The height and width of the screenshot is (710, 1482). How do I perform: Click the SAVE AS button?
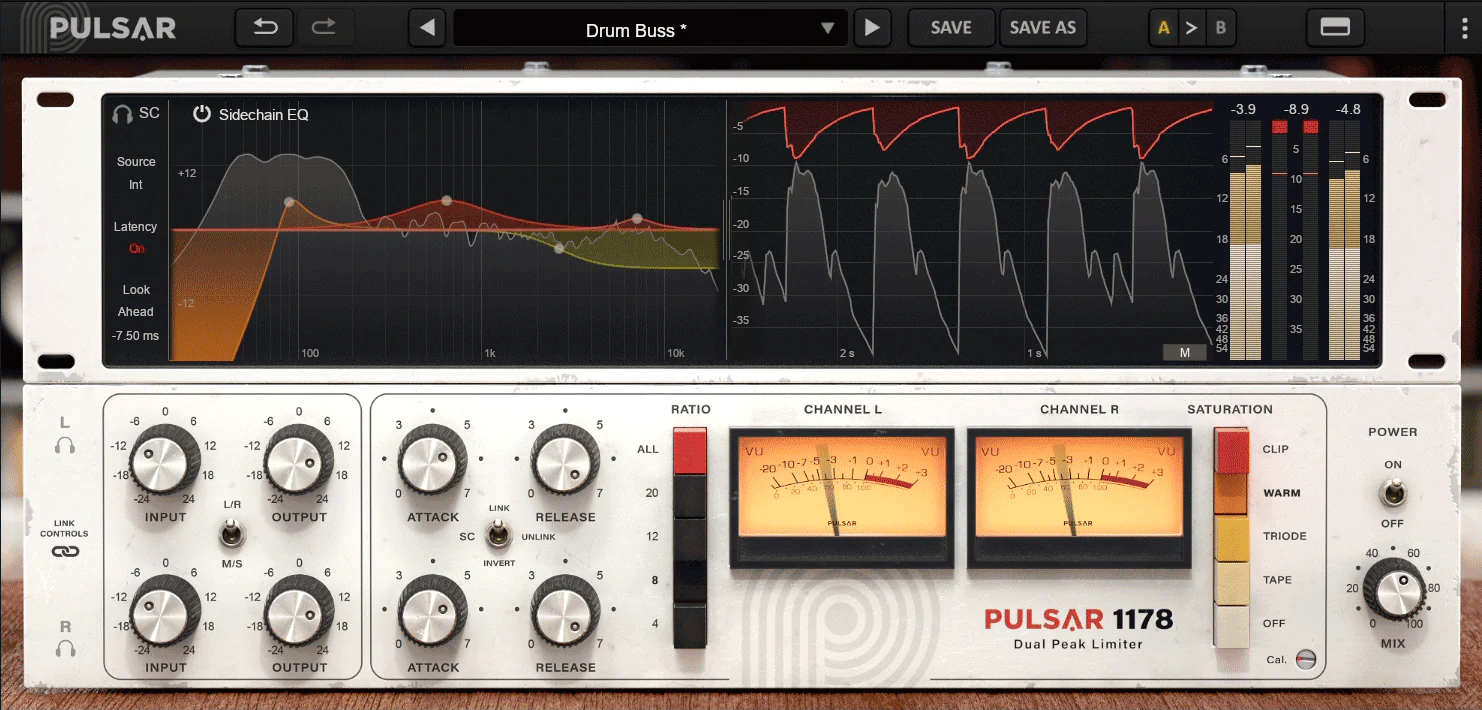(x=1043, y=28)
